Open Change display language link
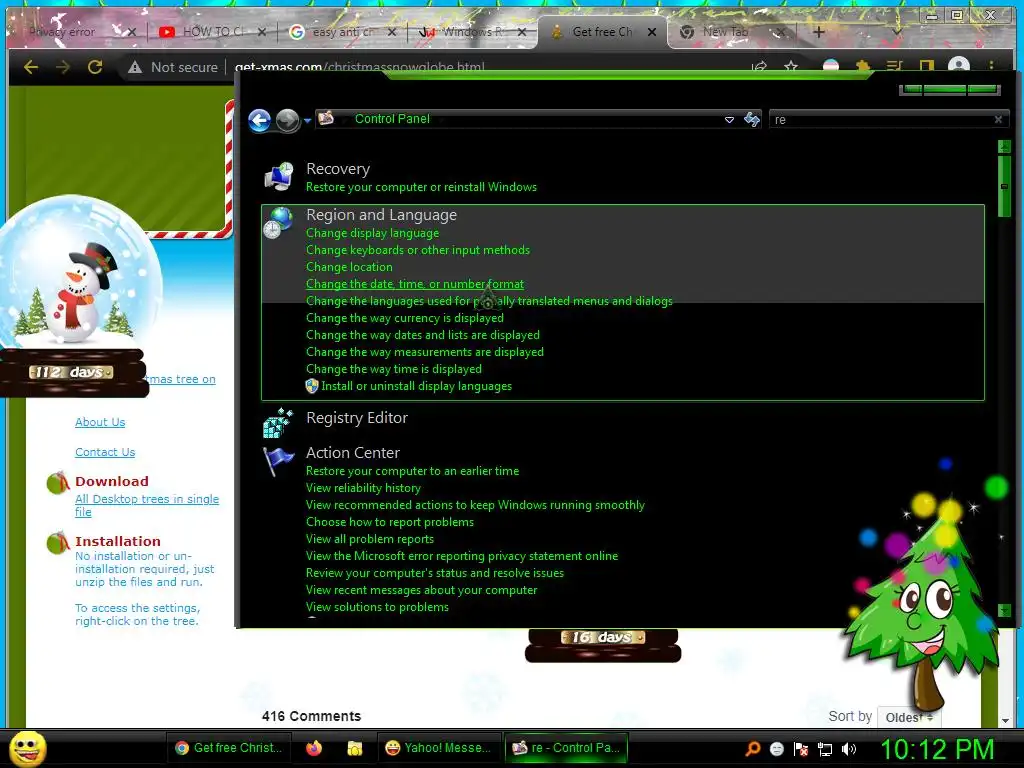Image resolution: width=1024 pixels, height=768 pixels. click(x=372, y=233)
